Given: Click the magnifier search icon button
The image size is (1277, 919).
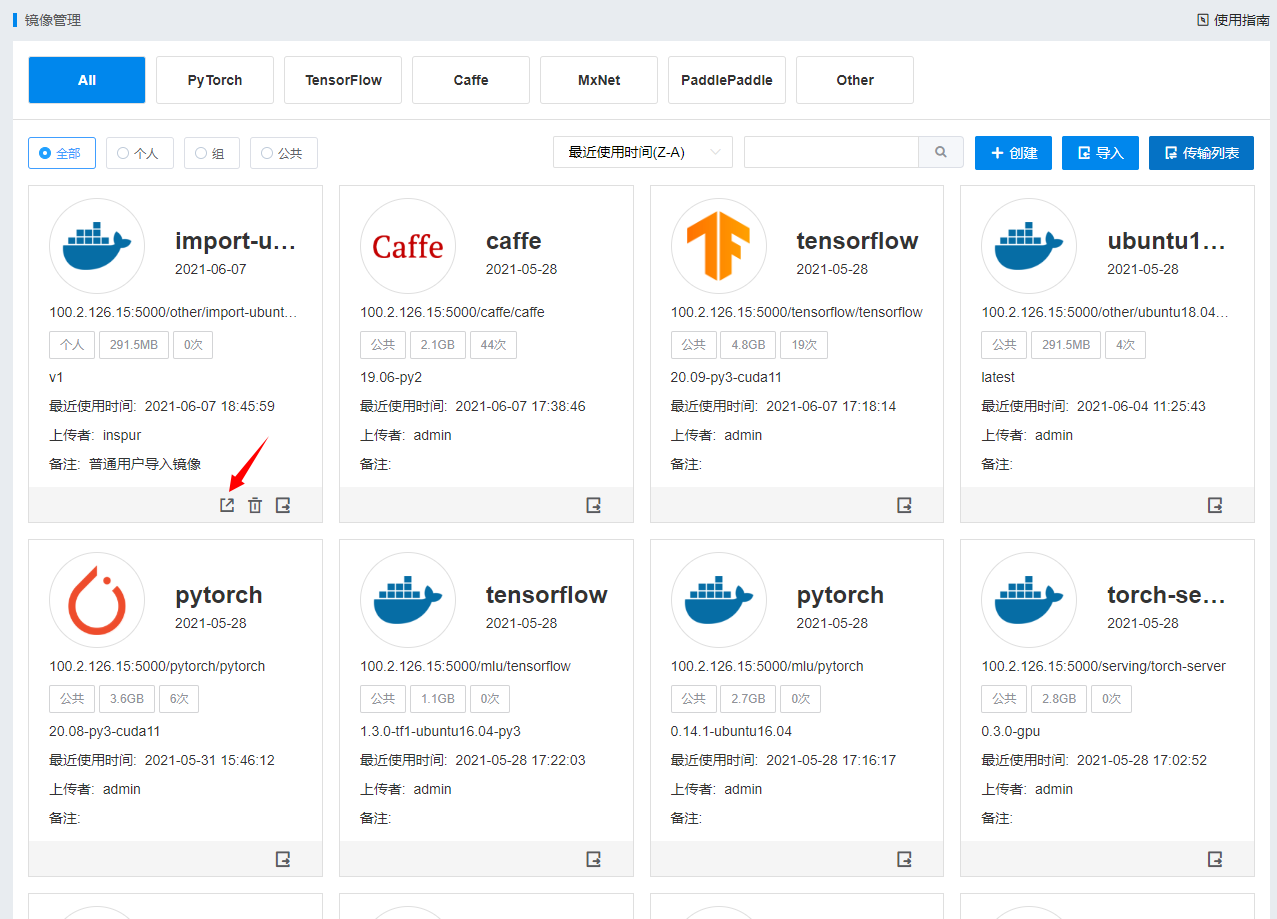Looking at the screenshot, I should (x=941, y=152).
